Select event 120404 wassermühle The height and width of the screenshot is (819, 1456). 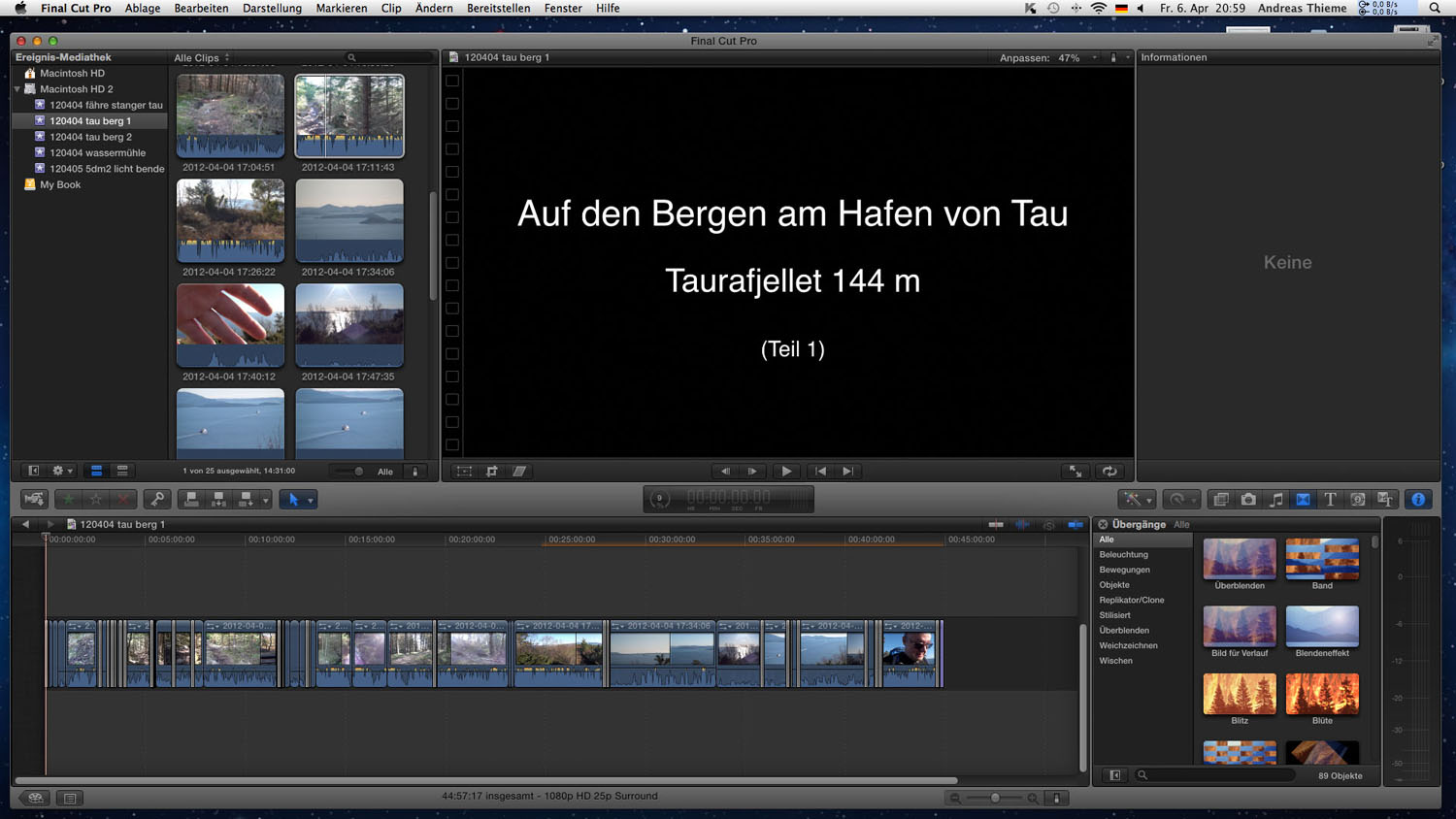[97, 152]
